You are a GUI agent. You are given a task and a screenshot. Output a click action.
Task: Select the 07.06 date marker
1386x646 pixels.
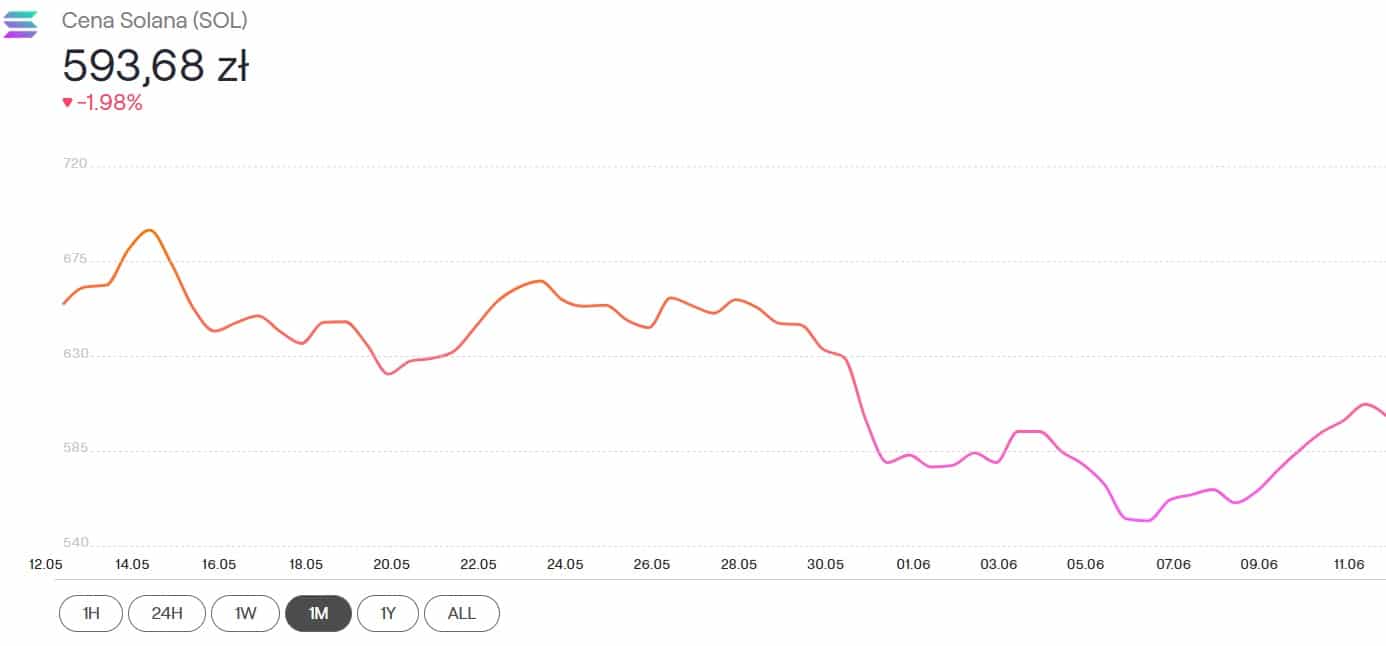pyautogui.click(x=1172, y=564)
